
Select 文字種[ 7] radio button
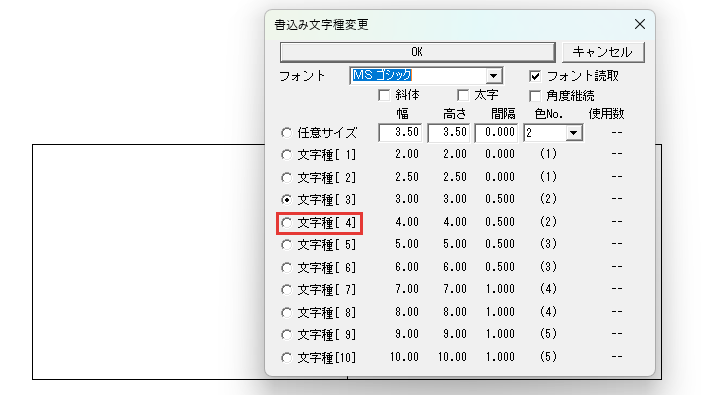coord(287,289)
